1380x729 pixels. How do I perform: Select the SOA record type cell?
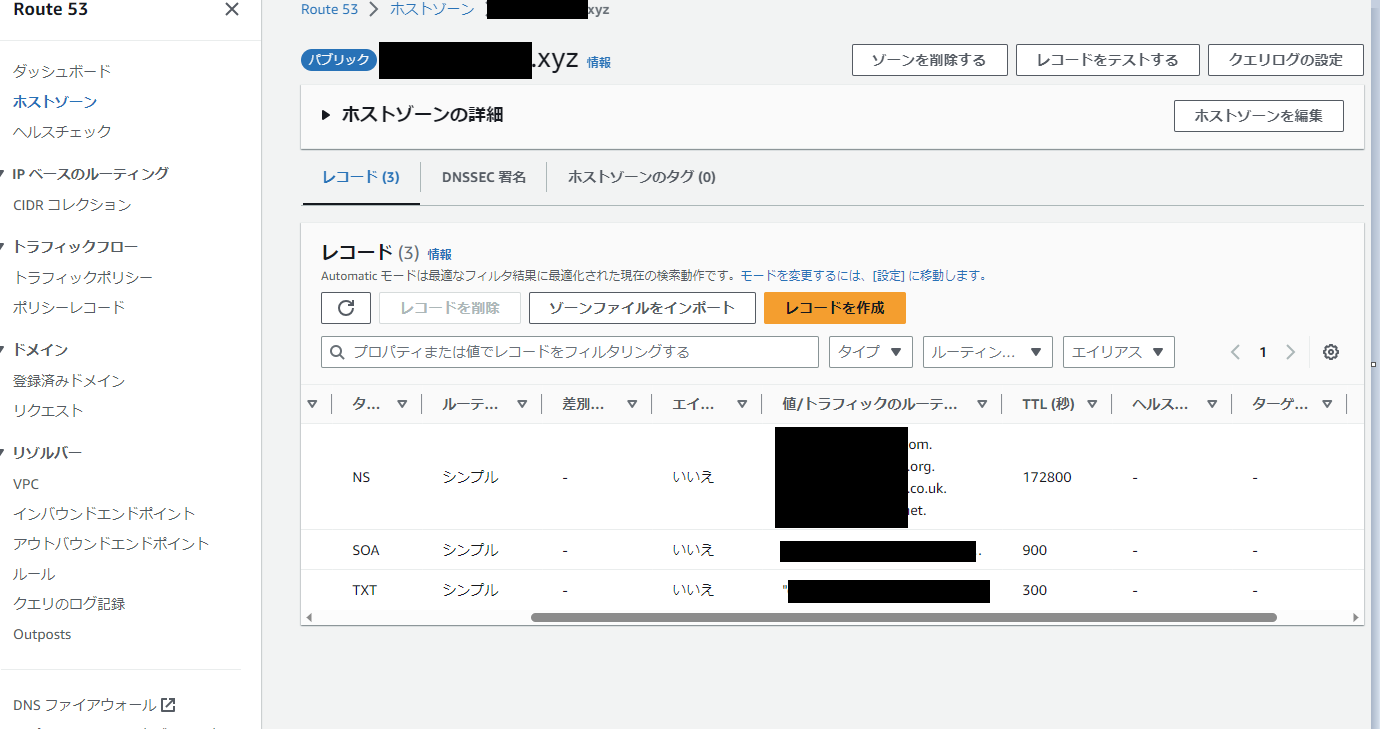(x=366, y=550)
